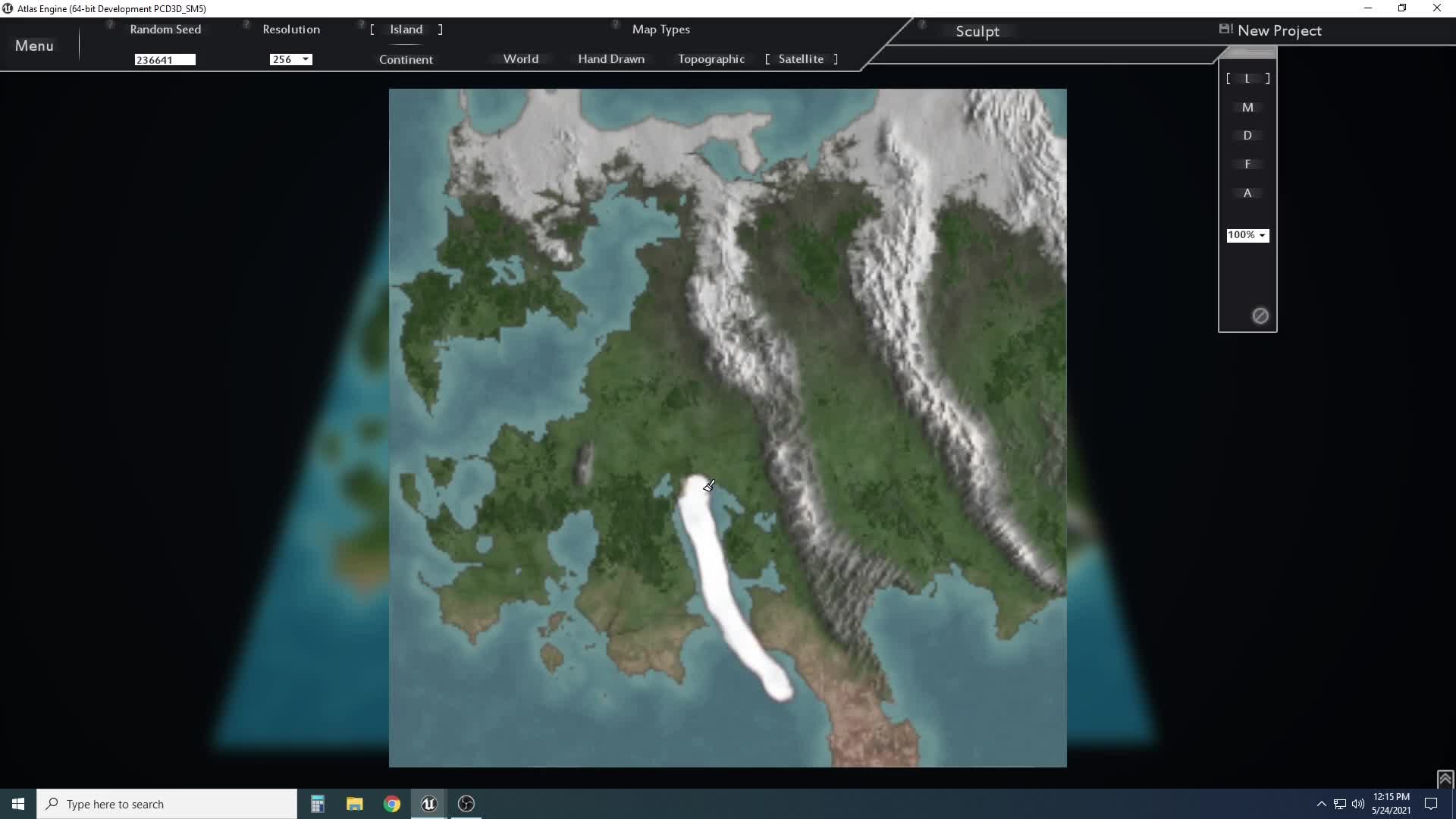Click the save icon beside New Project
The image size is (1456, 819).
(1225, 29)
